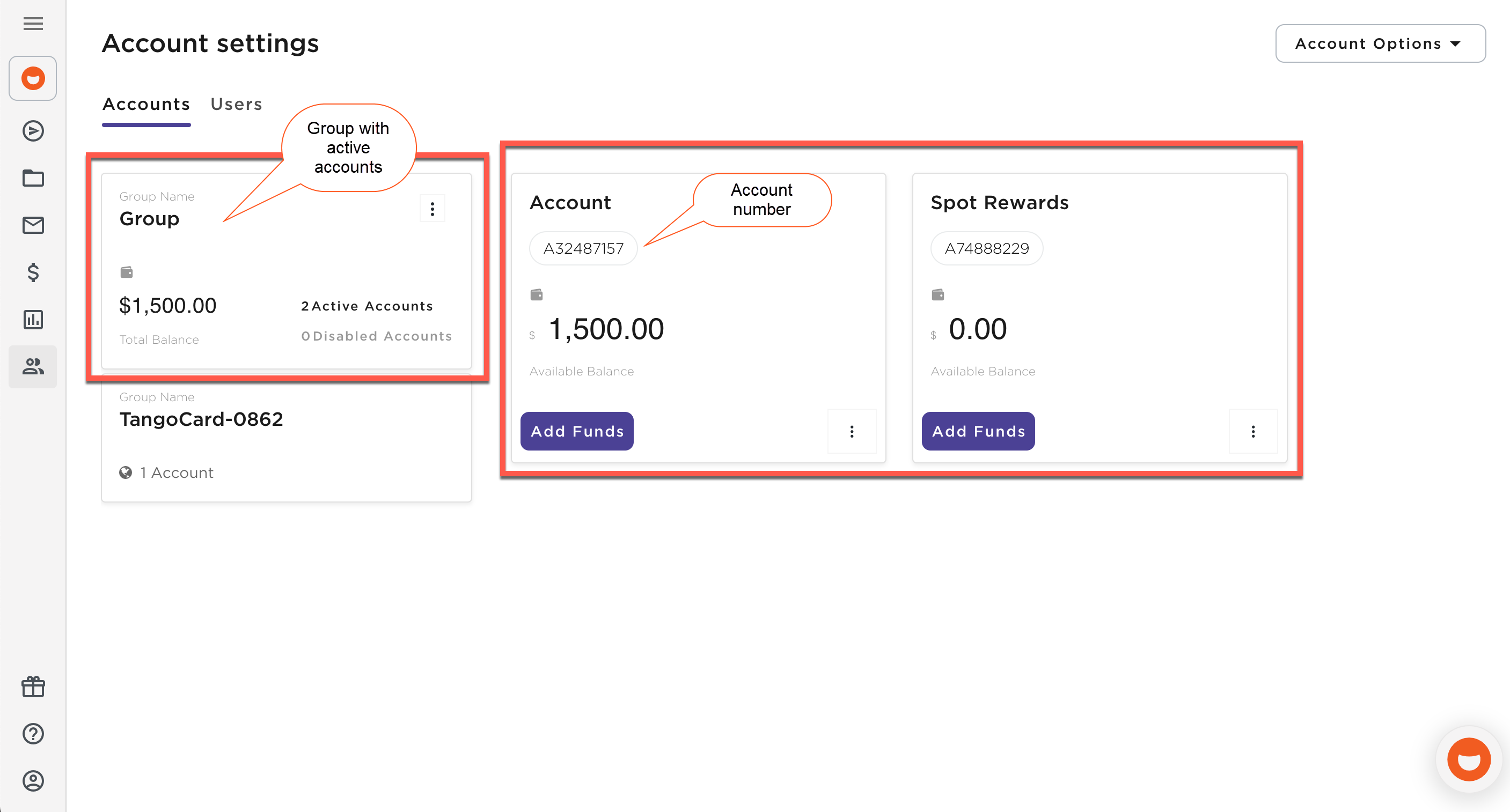Screen dimensions: 1510x812
Task: Expand the Account Options dropdown
Action: (x=1380, y=44)
